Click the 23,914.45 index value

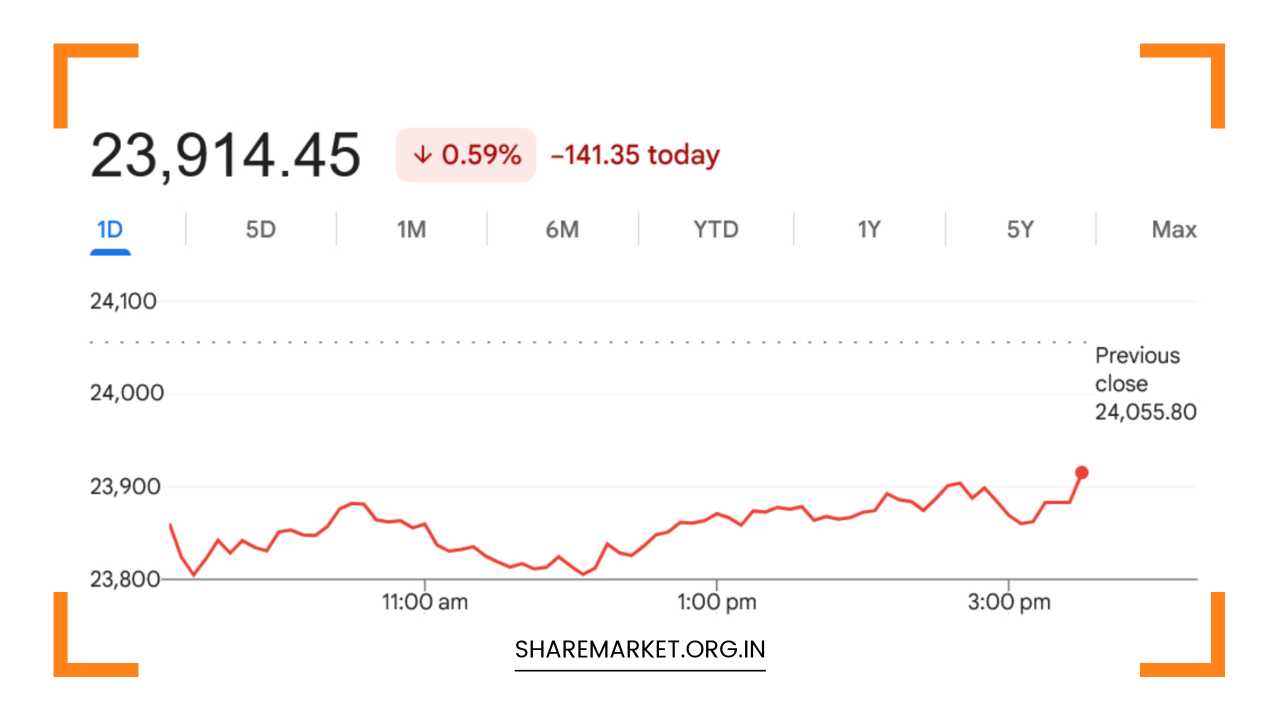pos(225,156)
